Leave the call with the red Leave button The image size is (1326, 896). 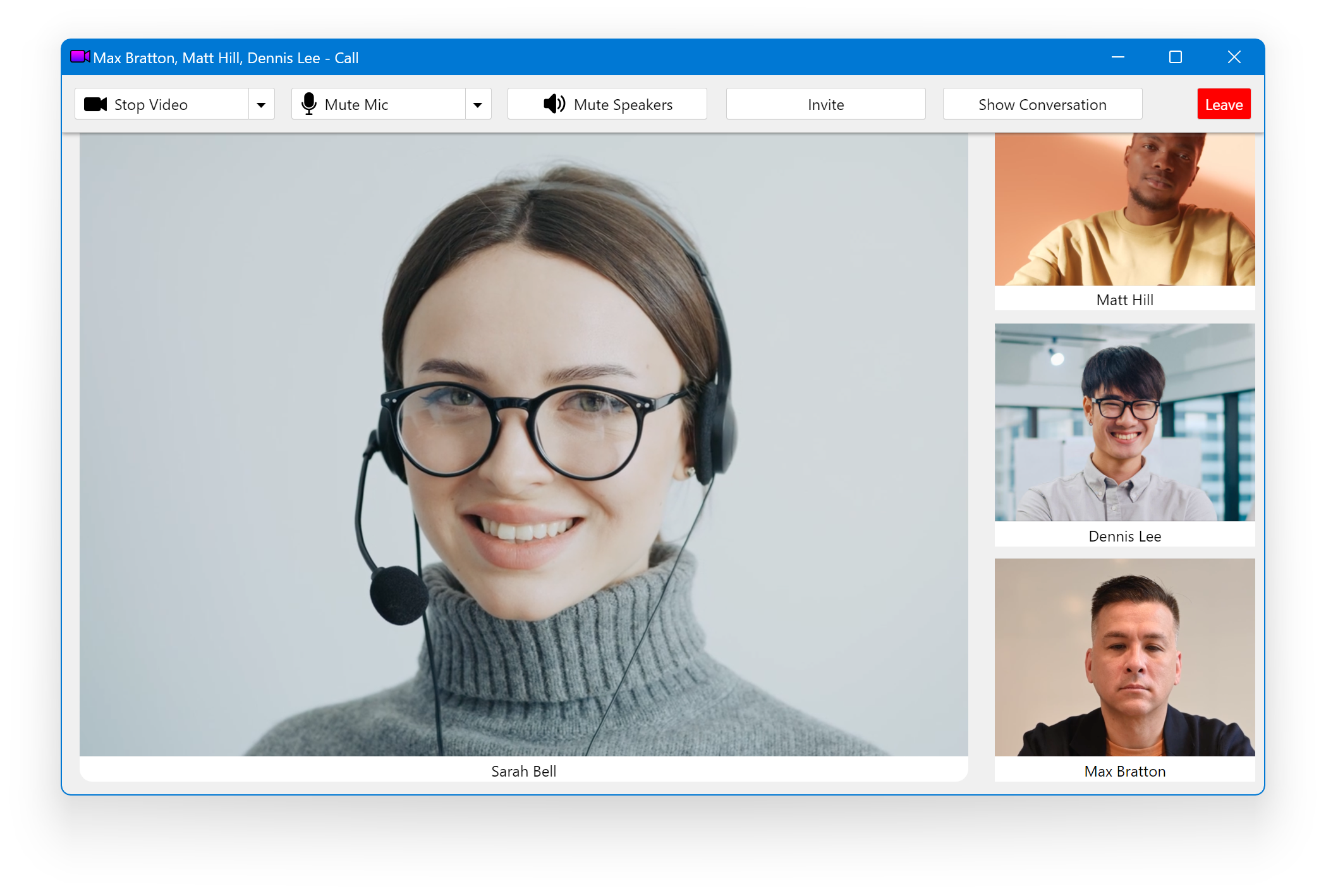[1223, 104]
